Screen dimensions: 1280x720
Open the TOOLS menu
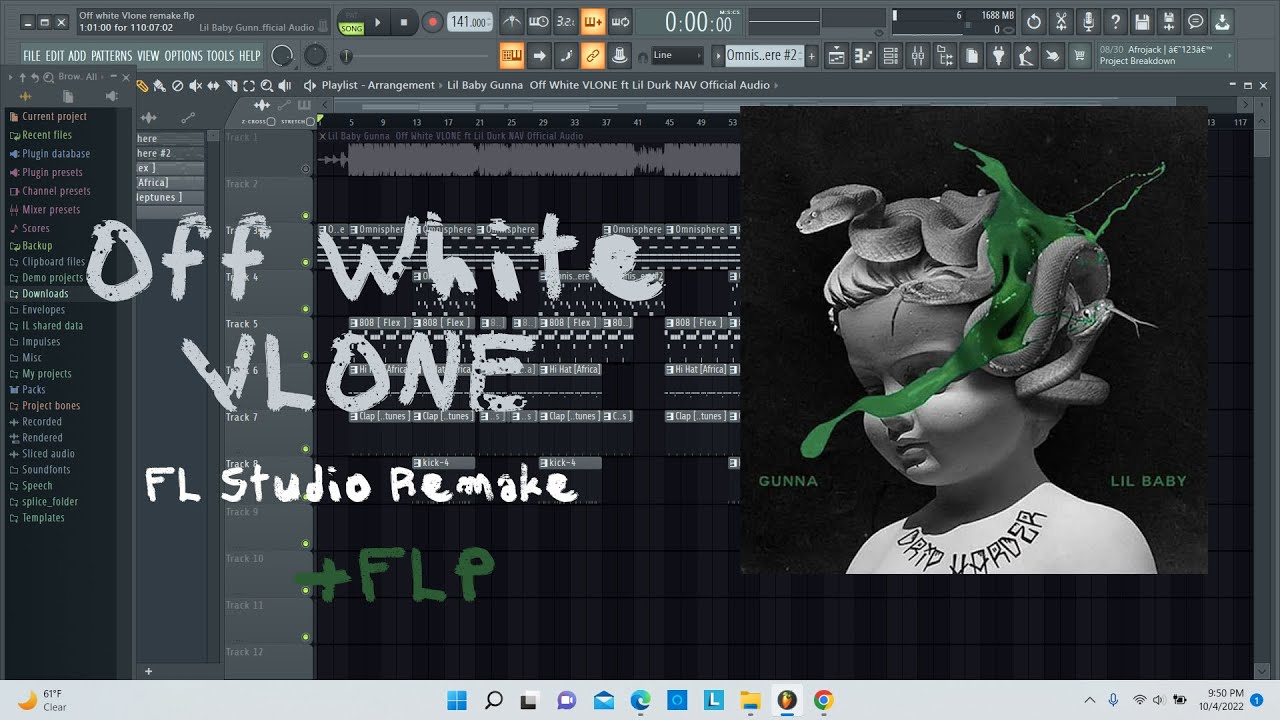221,56
